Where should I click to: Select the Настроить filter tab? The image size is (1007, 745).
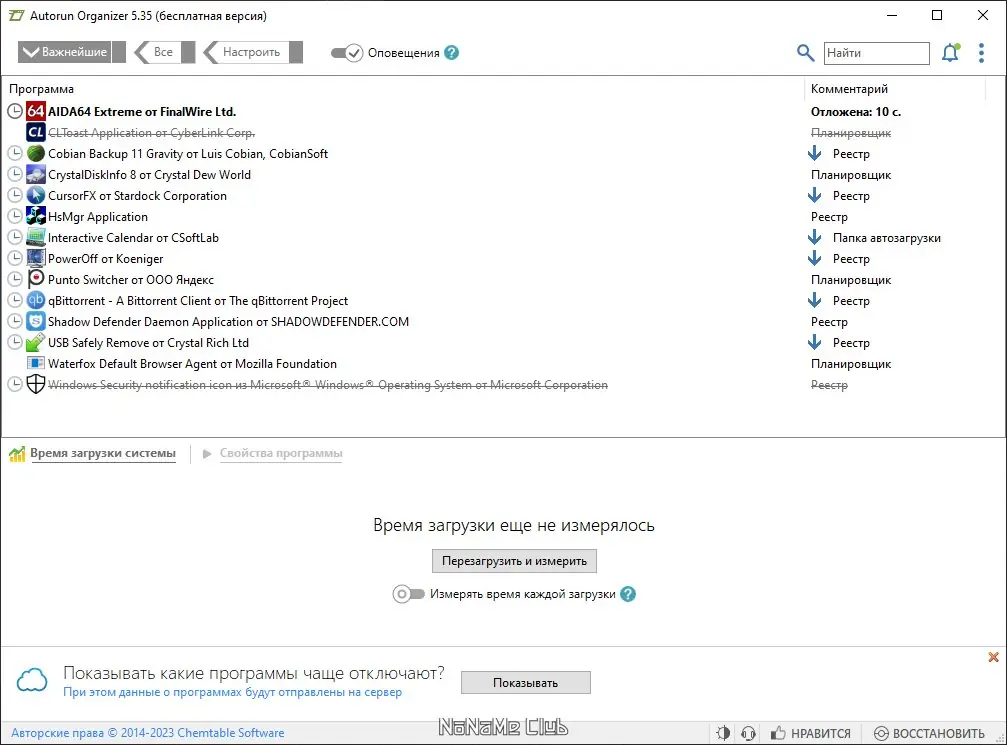tap(252, 52)
